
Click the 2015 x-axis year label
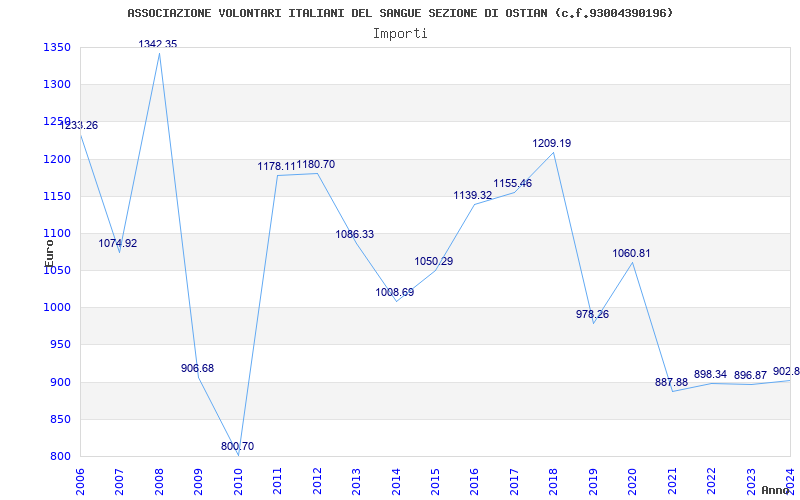[x=435, y=481]
